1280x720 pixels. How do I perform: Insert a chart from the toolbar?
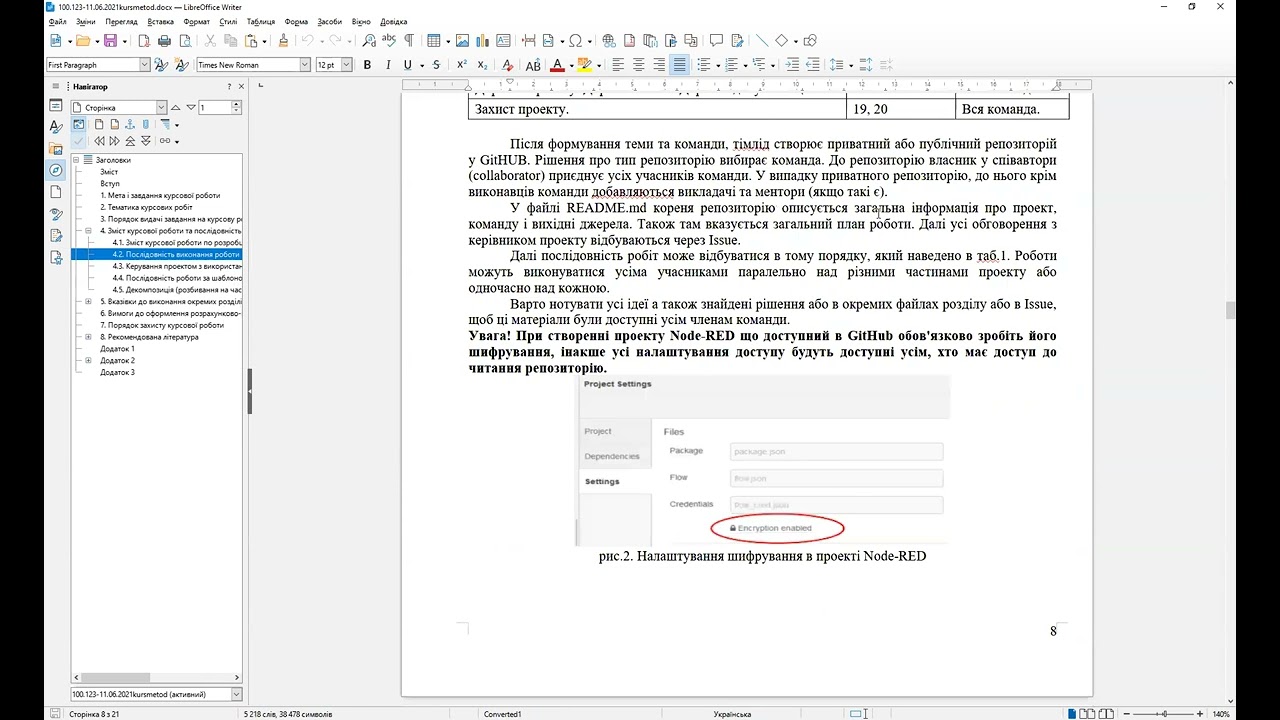point(482,41)
